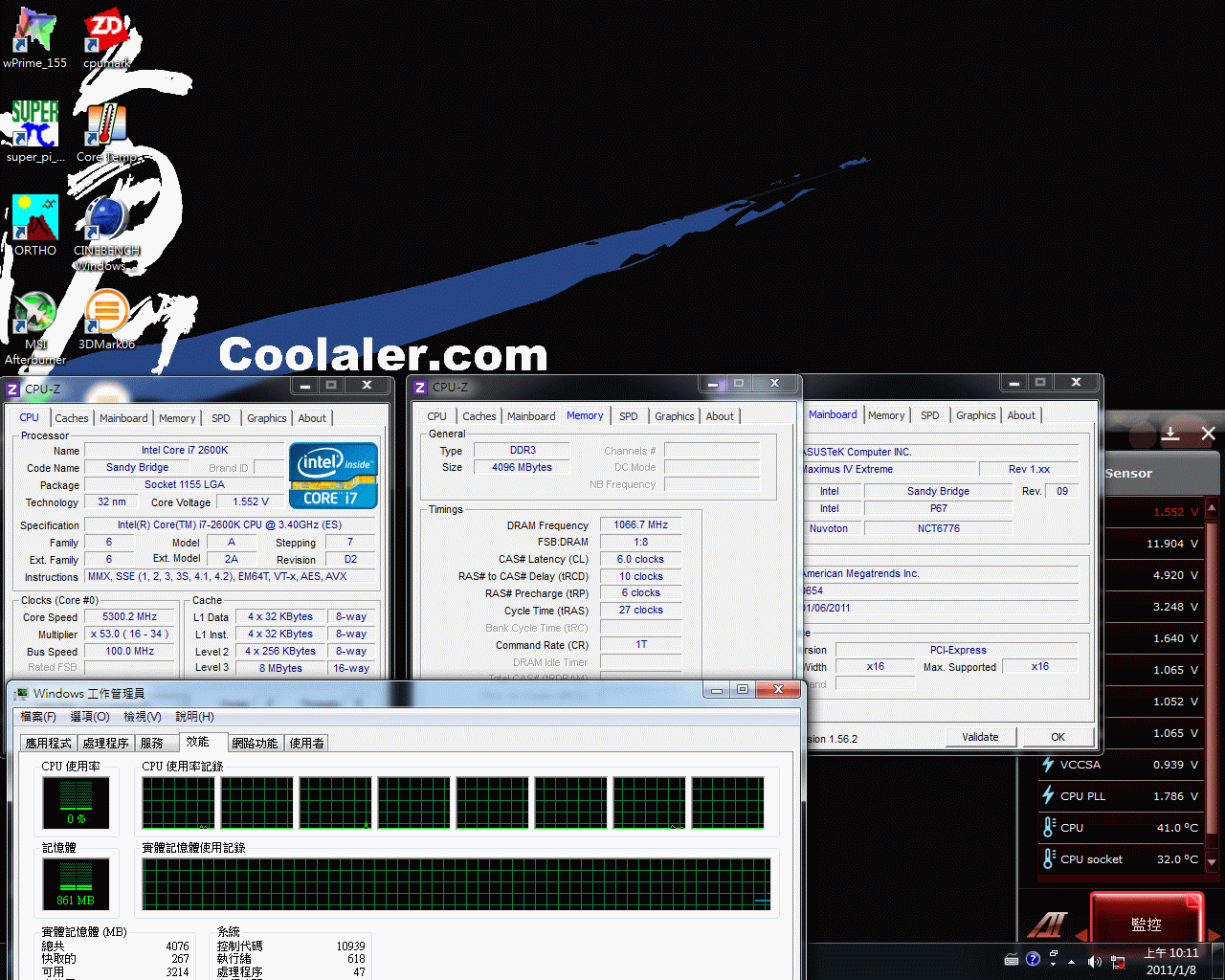
Task: Open the wPrime_155 desktop shortcut
Action: 35,38
